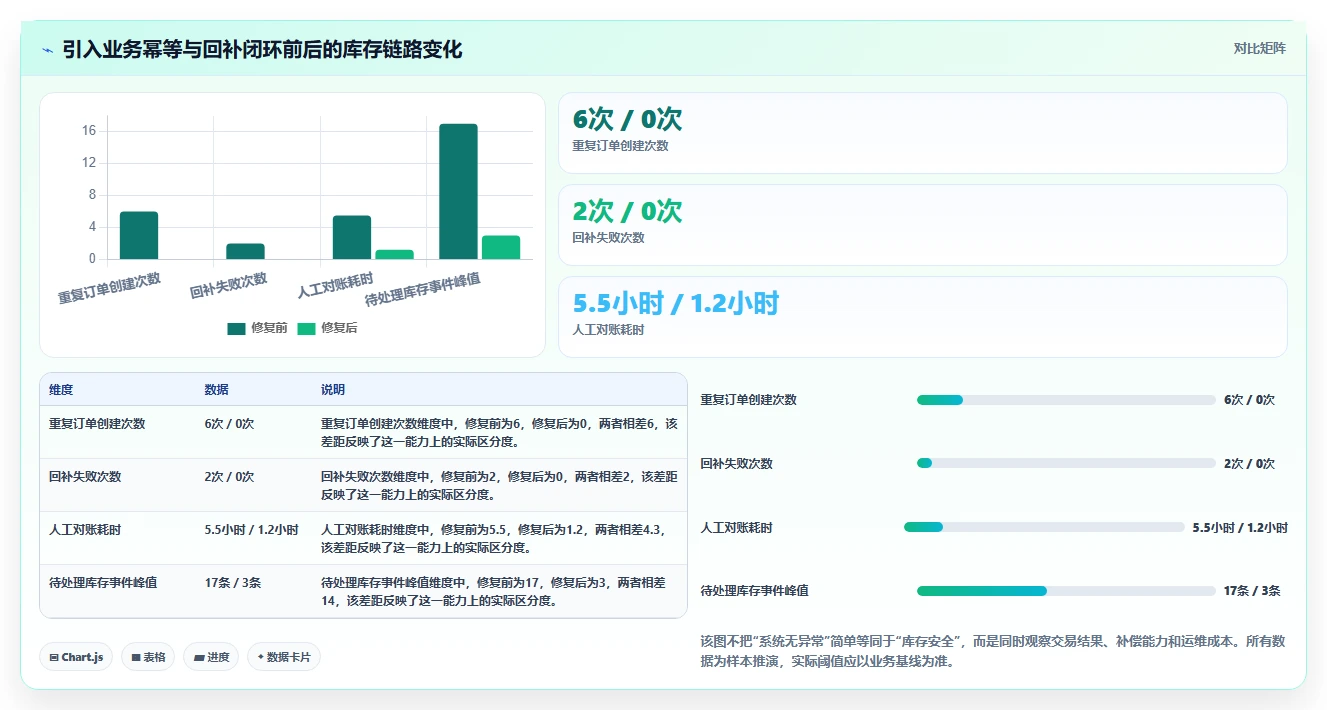This screenshot has height=710, width=1327.
Task: Select the 5.5小时 / 1.2小时 data card
Action: (922, 317)
